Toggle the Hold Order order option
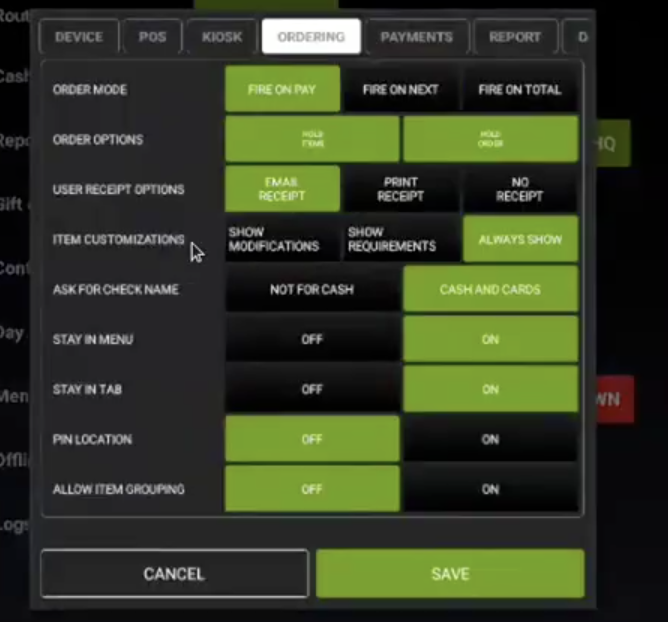 491,139
